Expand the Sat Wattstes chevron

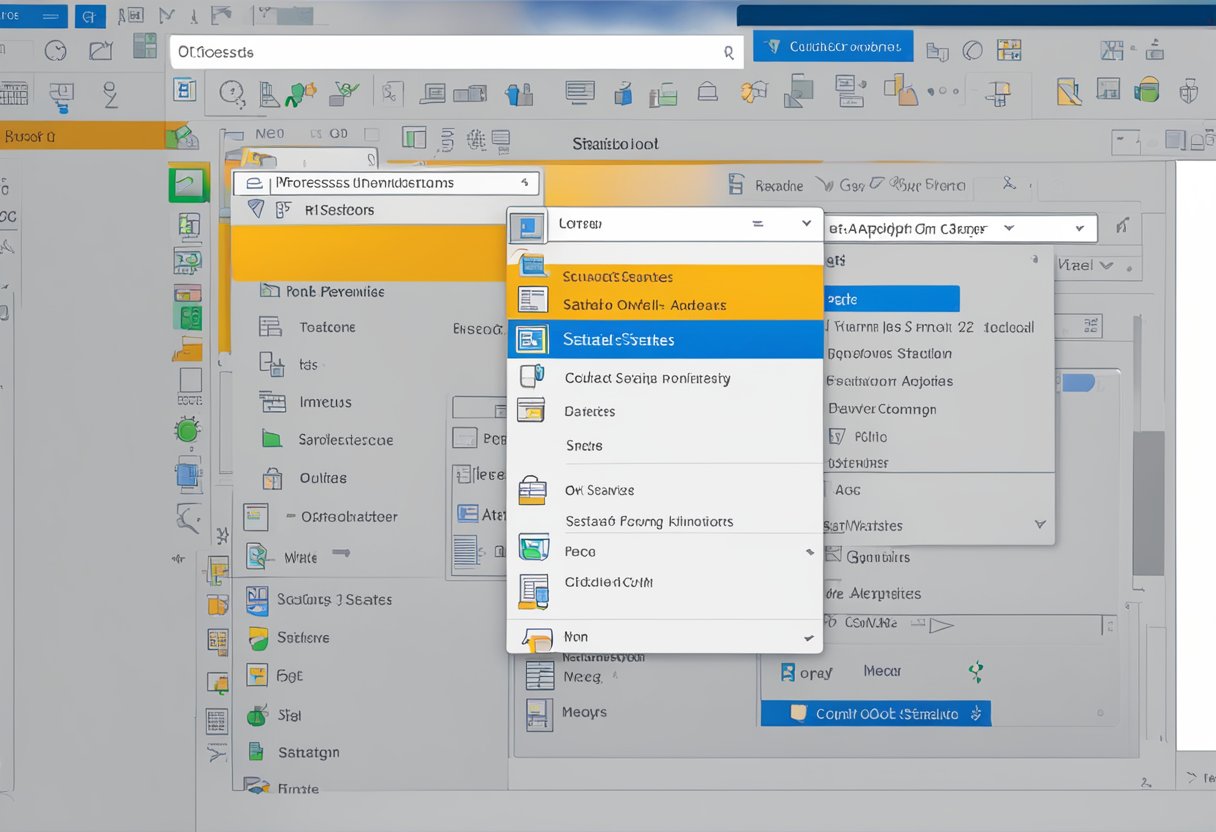1039,524
